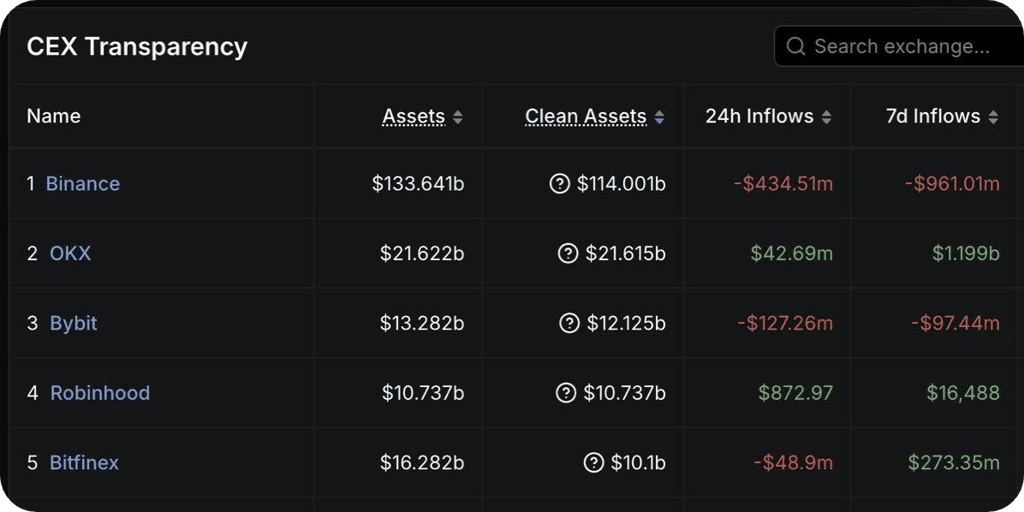Select the Clean Assets column header label
1024x512 pixels.
pos(586,116)
